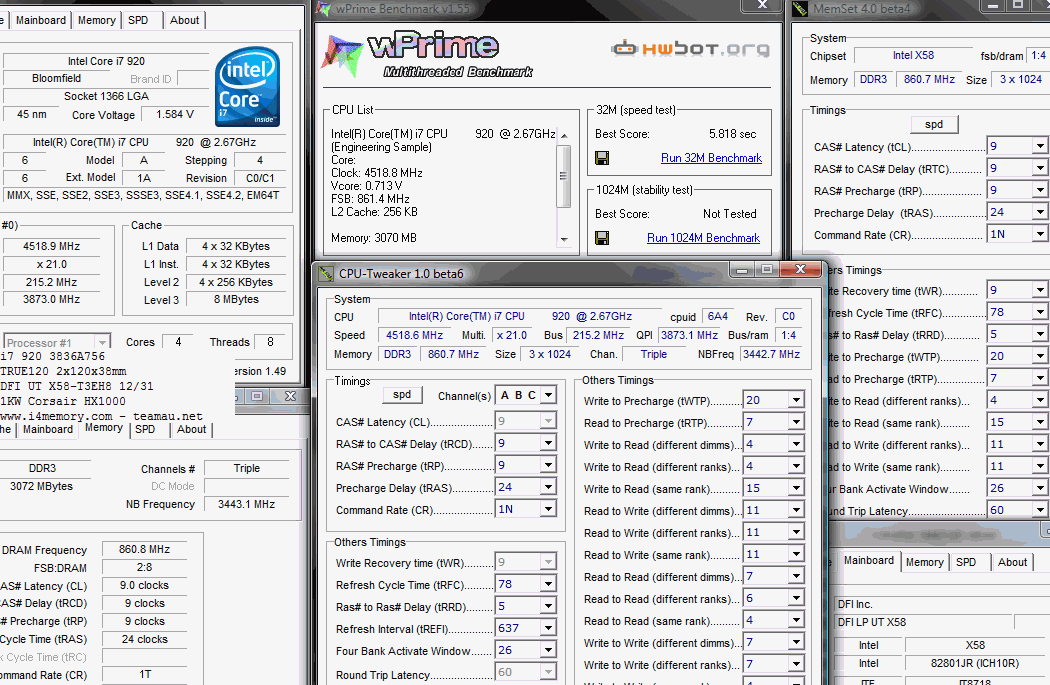Click the spd button in MemSet Timings
The width and height of the screenshot is (1050, 685).
[x=933, y=124]
